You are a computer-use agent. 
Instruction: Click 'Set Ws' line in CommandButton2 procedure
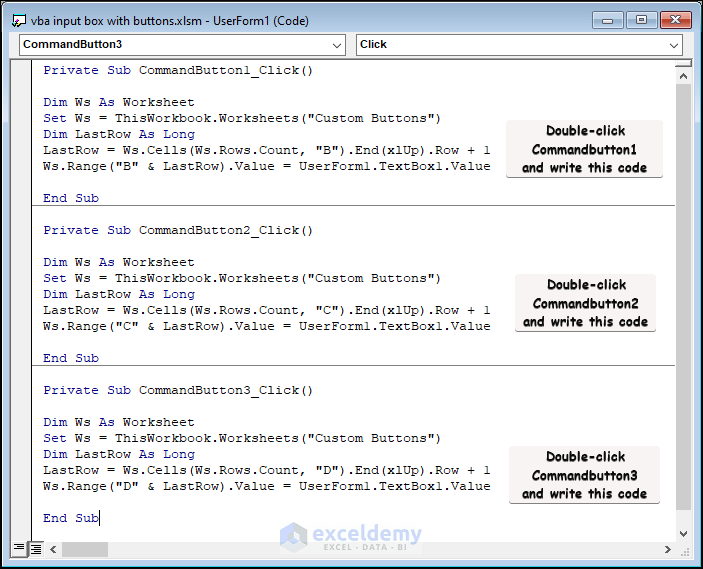[242, 278]
